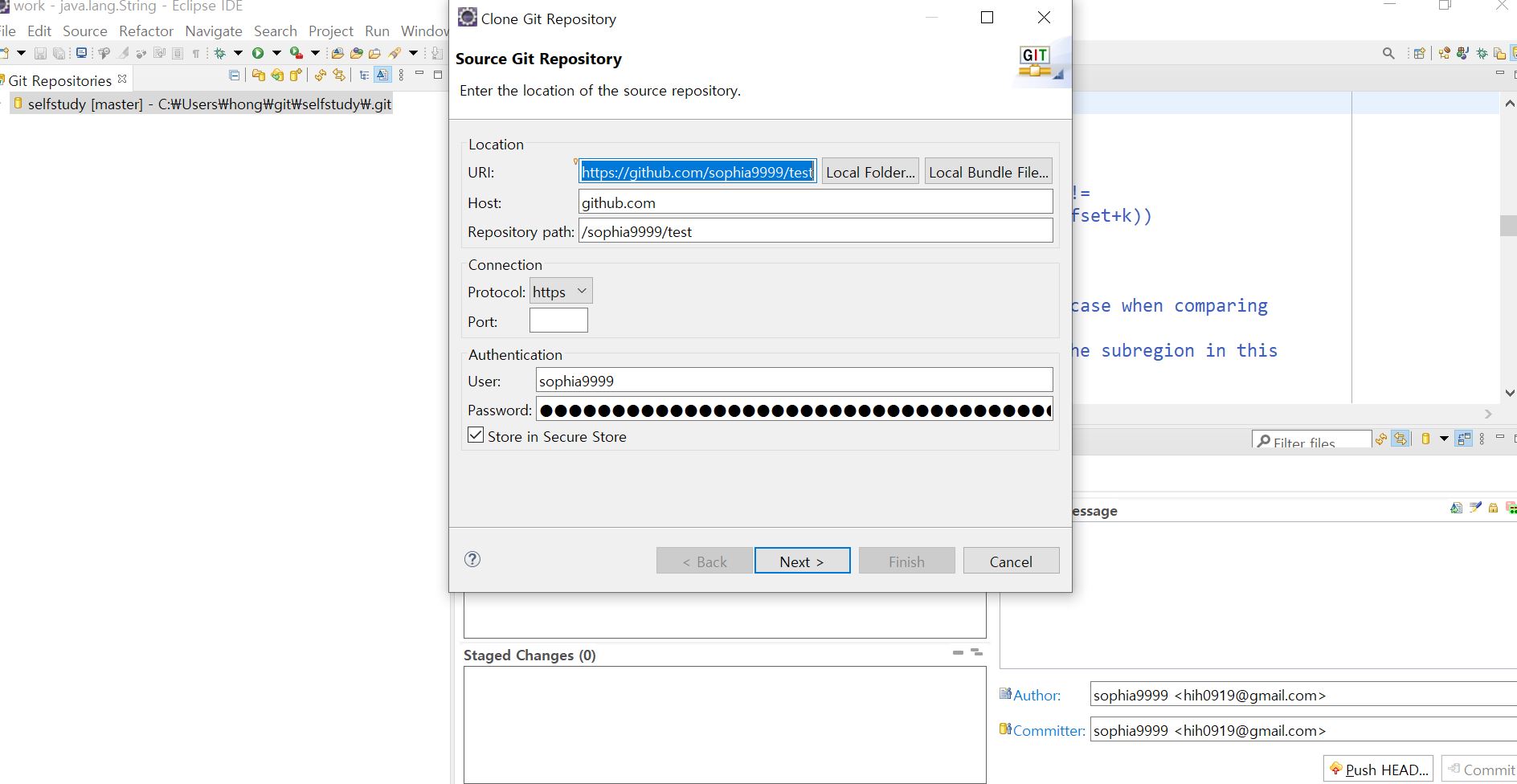Open the Run dropdown arrow in toolbar
Viewport: 1517px width, 784px height.
(276, 53)
